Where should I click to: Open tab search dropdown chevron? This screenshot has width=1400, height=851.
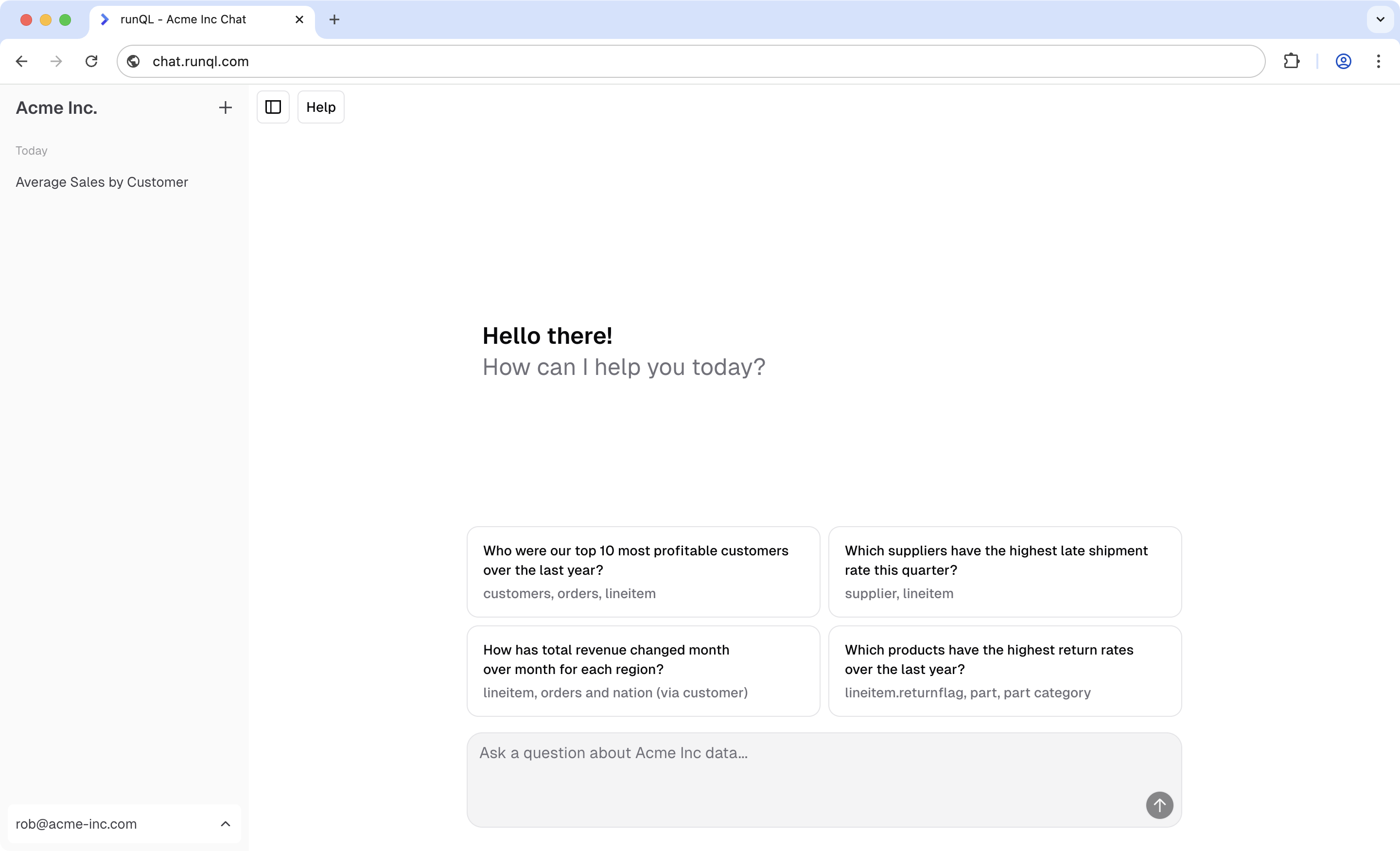1380,19
